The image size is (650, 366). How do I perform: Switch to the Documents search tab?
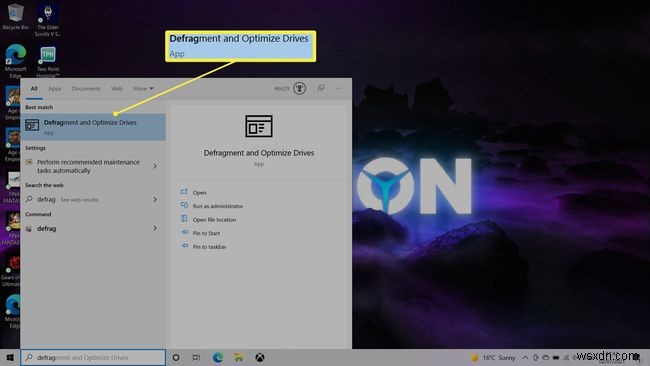pos(86,89)
